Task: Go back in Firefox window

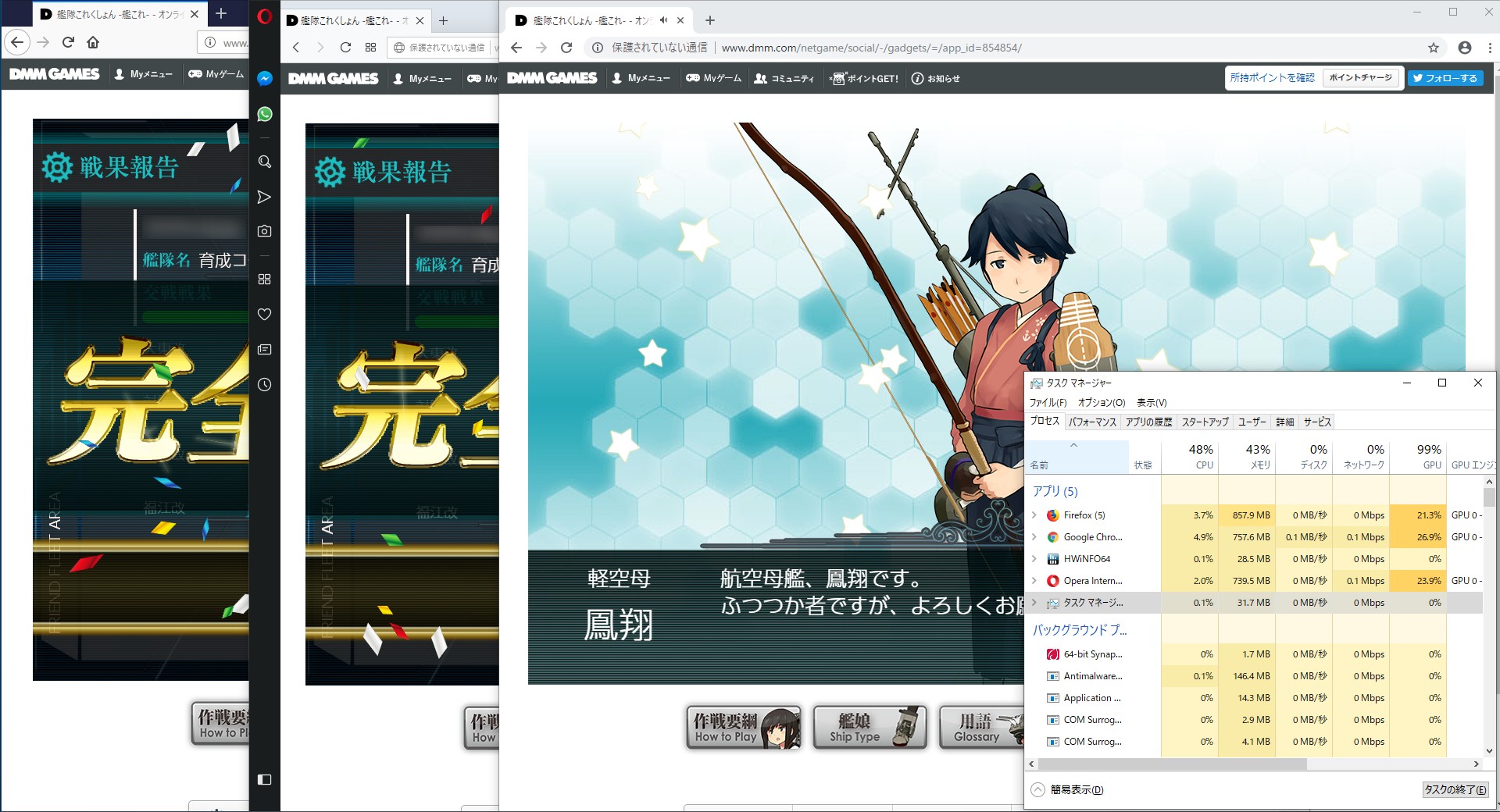Action: point(18,42)
